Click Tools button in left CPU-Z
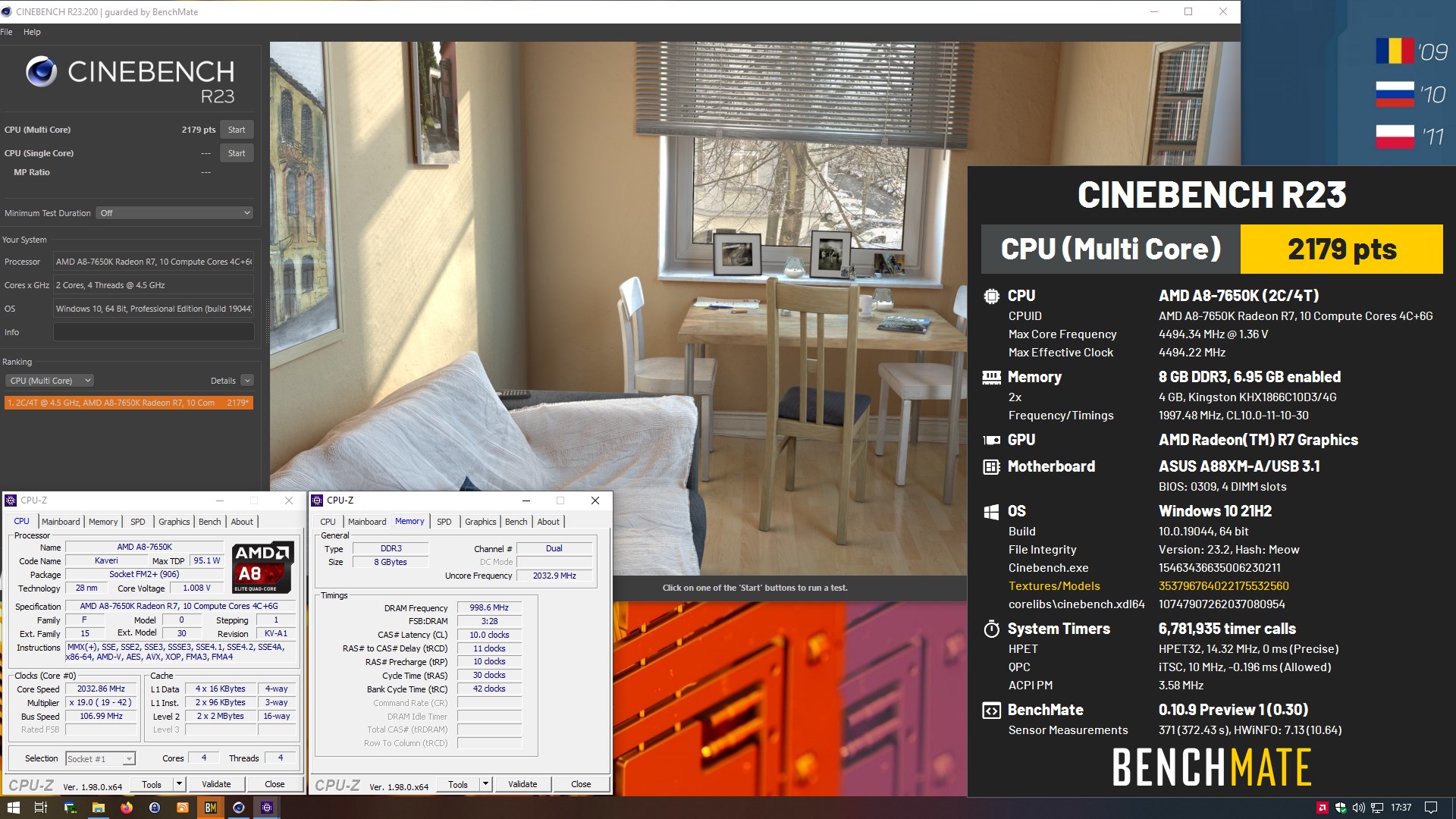This screenshot has width=1456, height=819. 152,784
